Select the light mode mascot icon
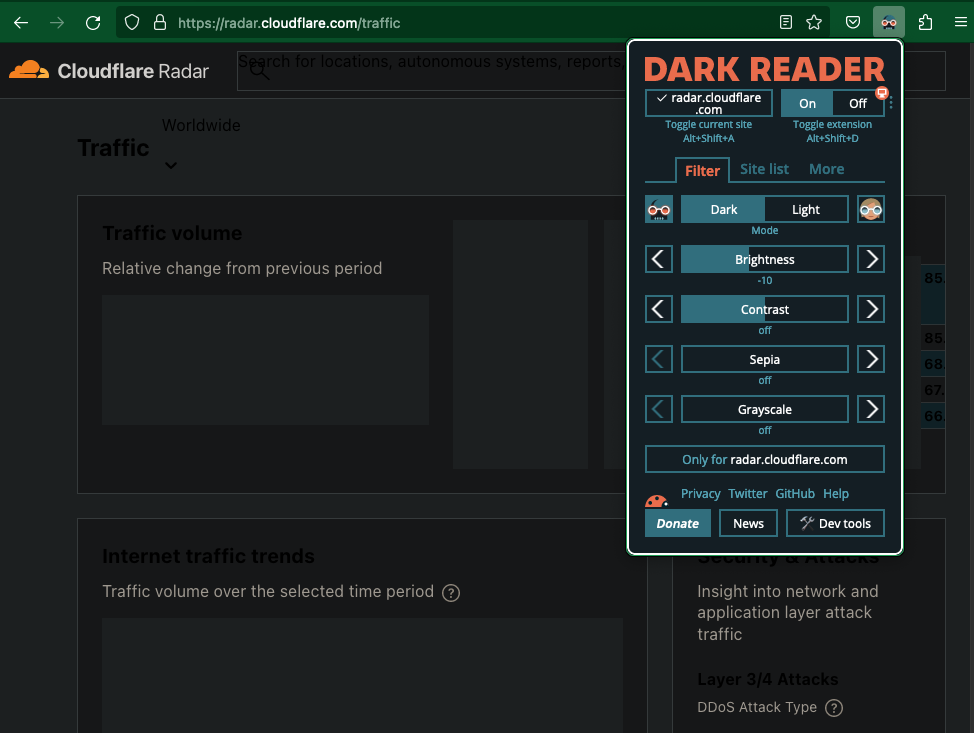 point(870,209)
